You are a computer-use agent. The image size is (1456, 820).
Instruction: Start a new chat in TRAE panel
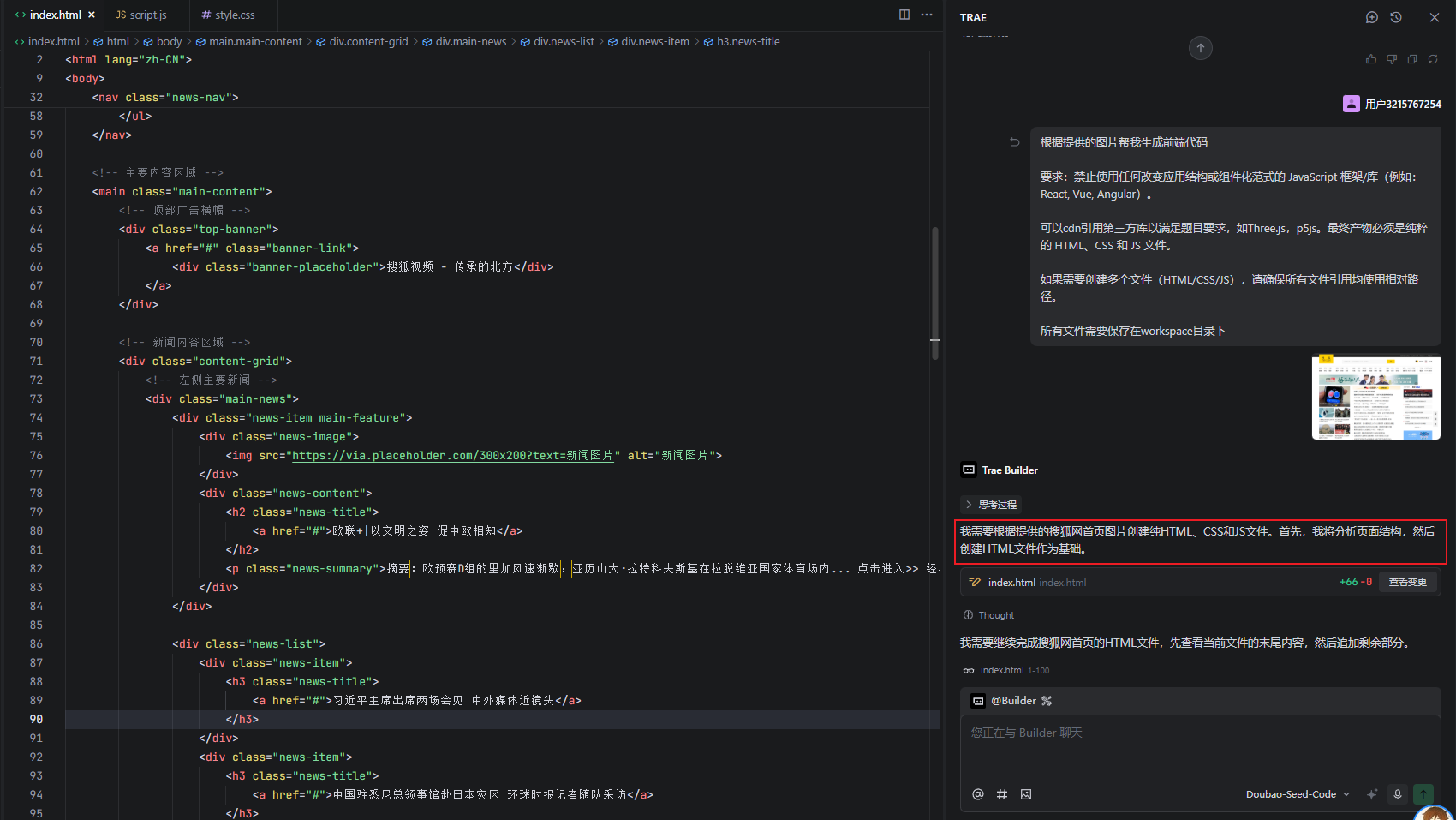coord(1371,17)
